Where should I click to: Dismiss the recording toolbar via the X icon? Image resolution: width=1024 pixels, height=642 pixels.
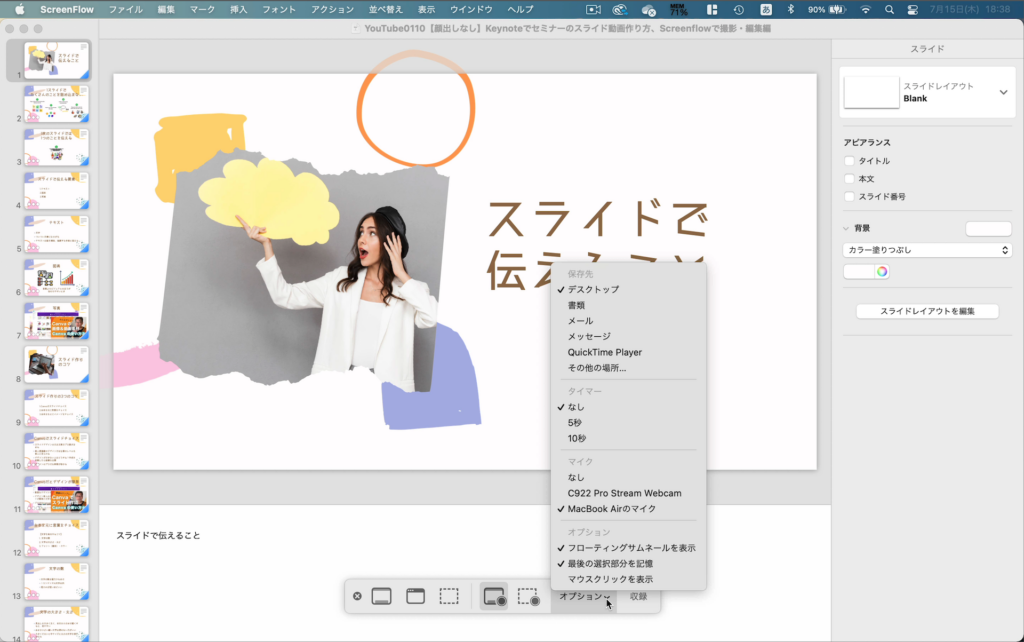pyautogui.click(x=358, y=597)
